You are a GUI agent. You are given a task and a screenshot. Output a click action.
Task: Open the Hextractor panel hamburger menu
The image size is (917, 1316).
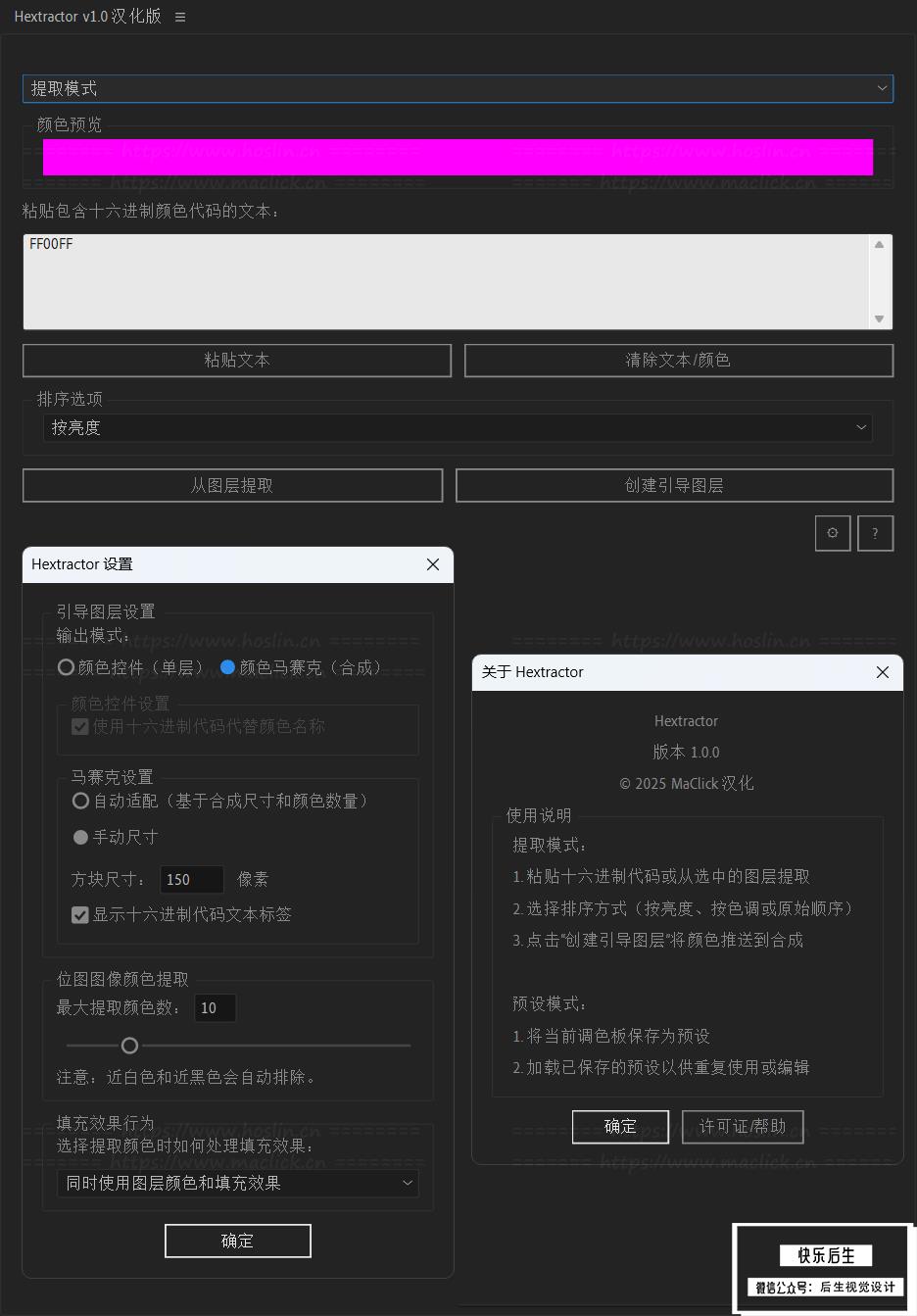tap(180, 17)
